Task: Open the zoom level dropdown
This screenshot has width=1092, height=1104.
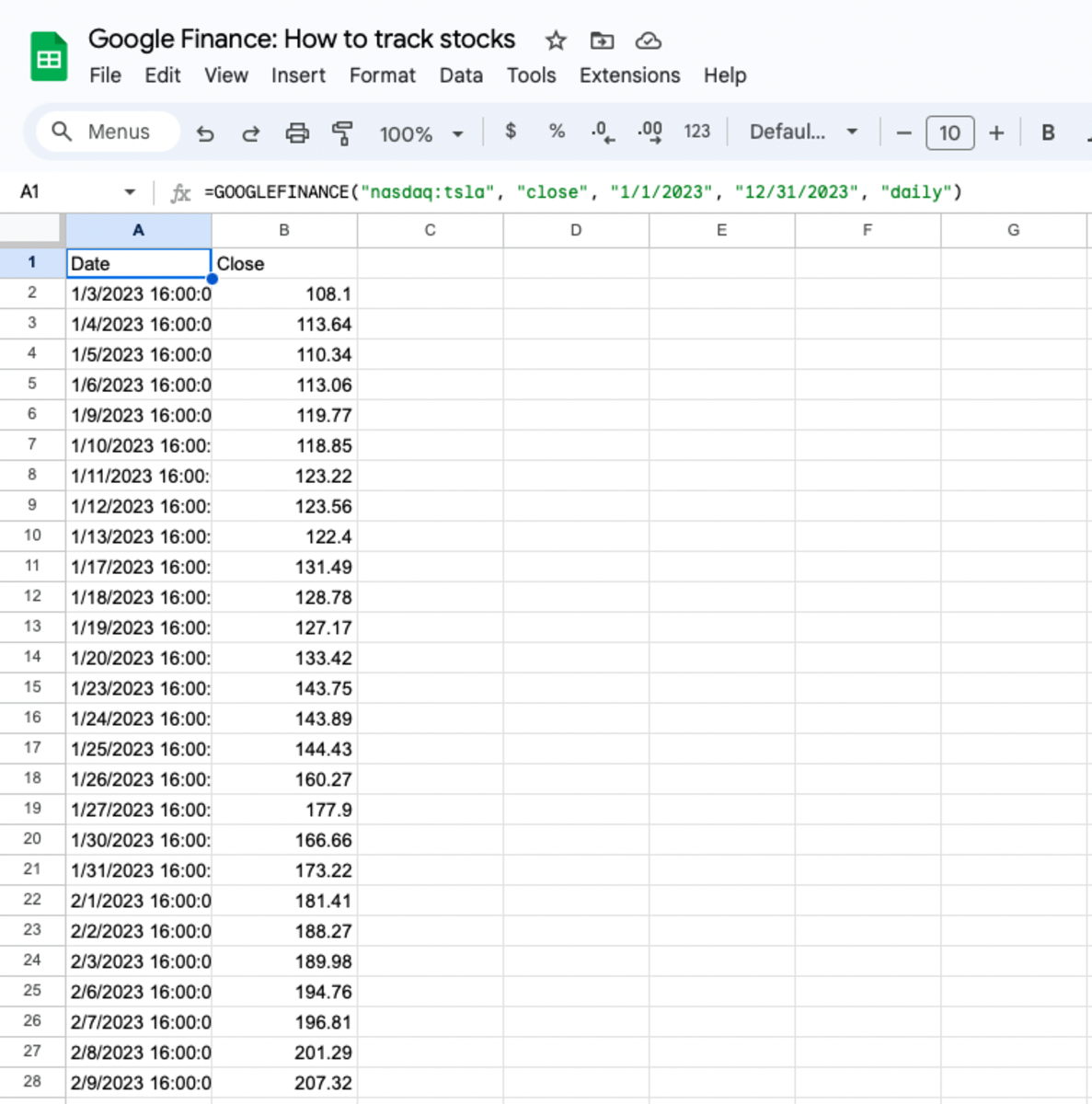Action: [x=420, y=133]
